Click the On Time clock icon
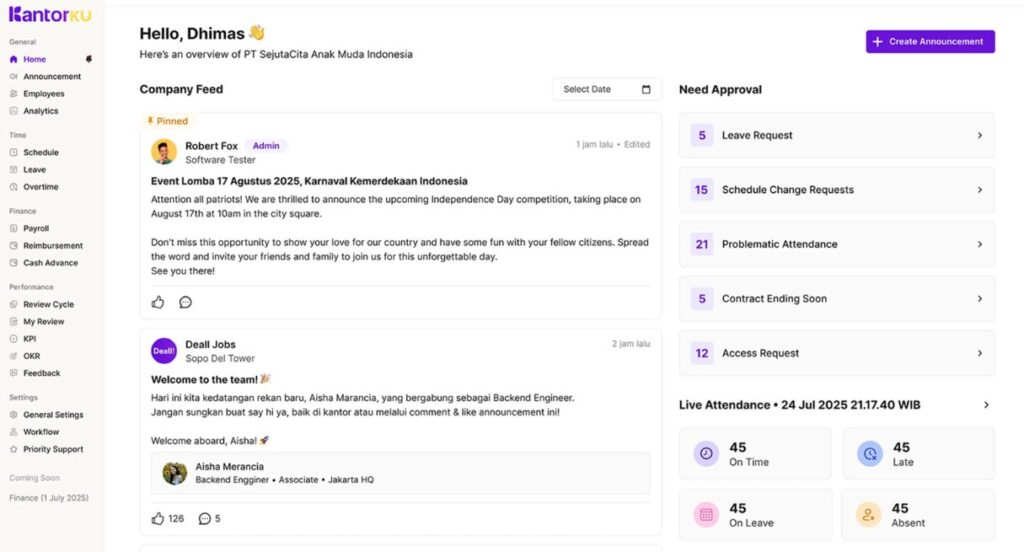1024x552 pixels. coord(706,454)
